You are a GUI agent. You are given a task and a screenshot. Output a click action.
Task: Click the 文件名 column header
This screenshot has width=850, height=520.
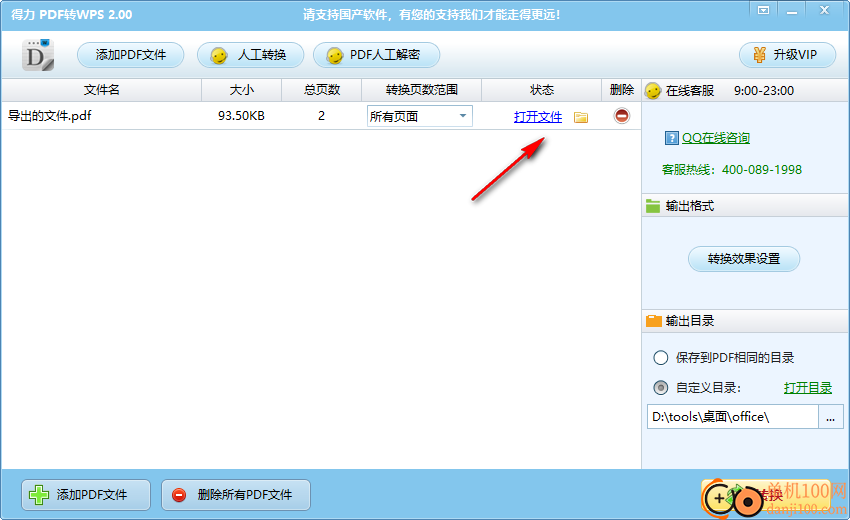pyautogui.click(x=101, y=90)
